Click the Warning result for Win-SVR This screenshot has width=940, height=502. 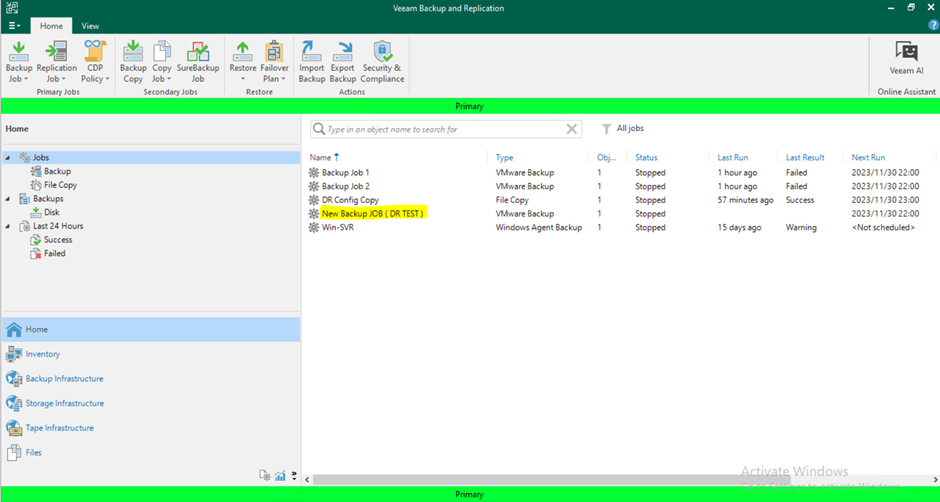[x=800, y=228]
